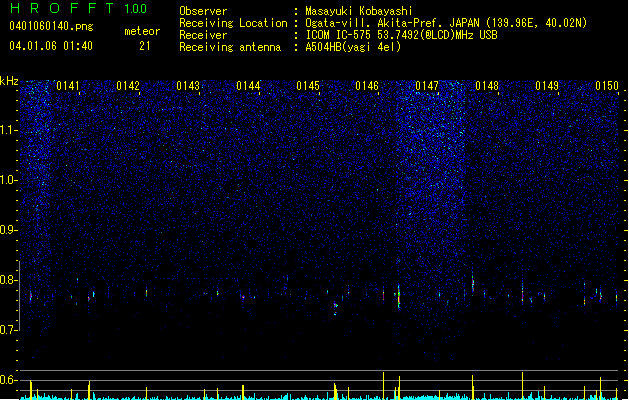629x400 pixels.
Task: Click the 0147 time marker
Action: [x=427, y=86]
